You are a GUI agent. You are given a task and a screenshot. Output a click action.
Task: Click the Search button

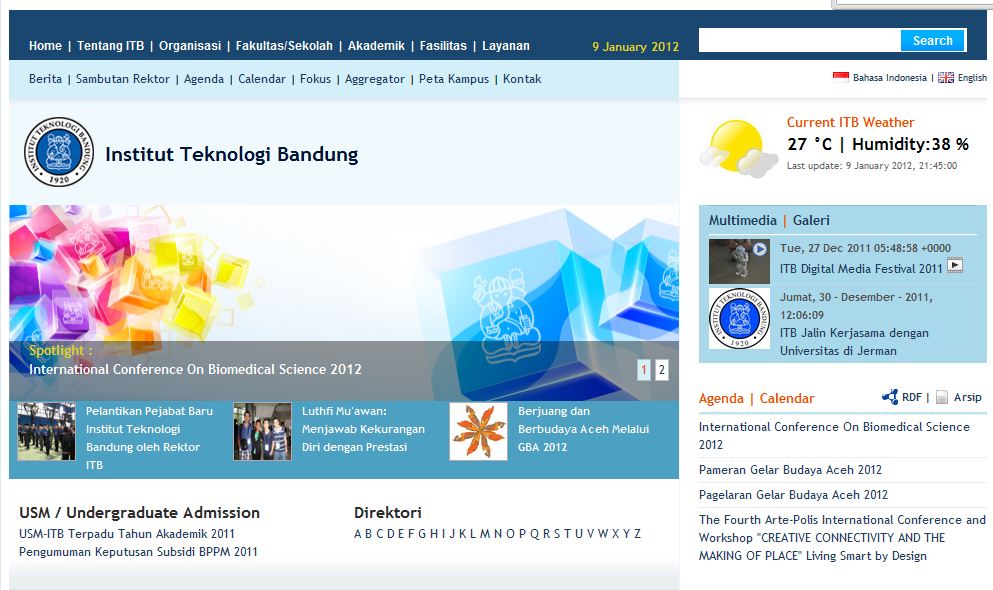point(933,40)
